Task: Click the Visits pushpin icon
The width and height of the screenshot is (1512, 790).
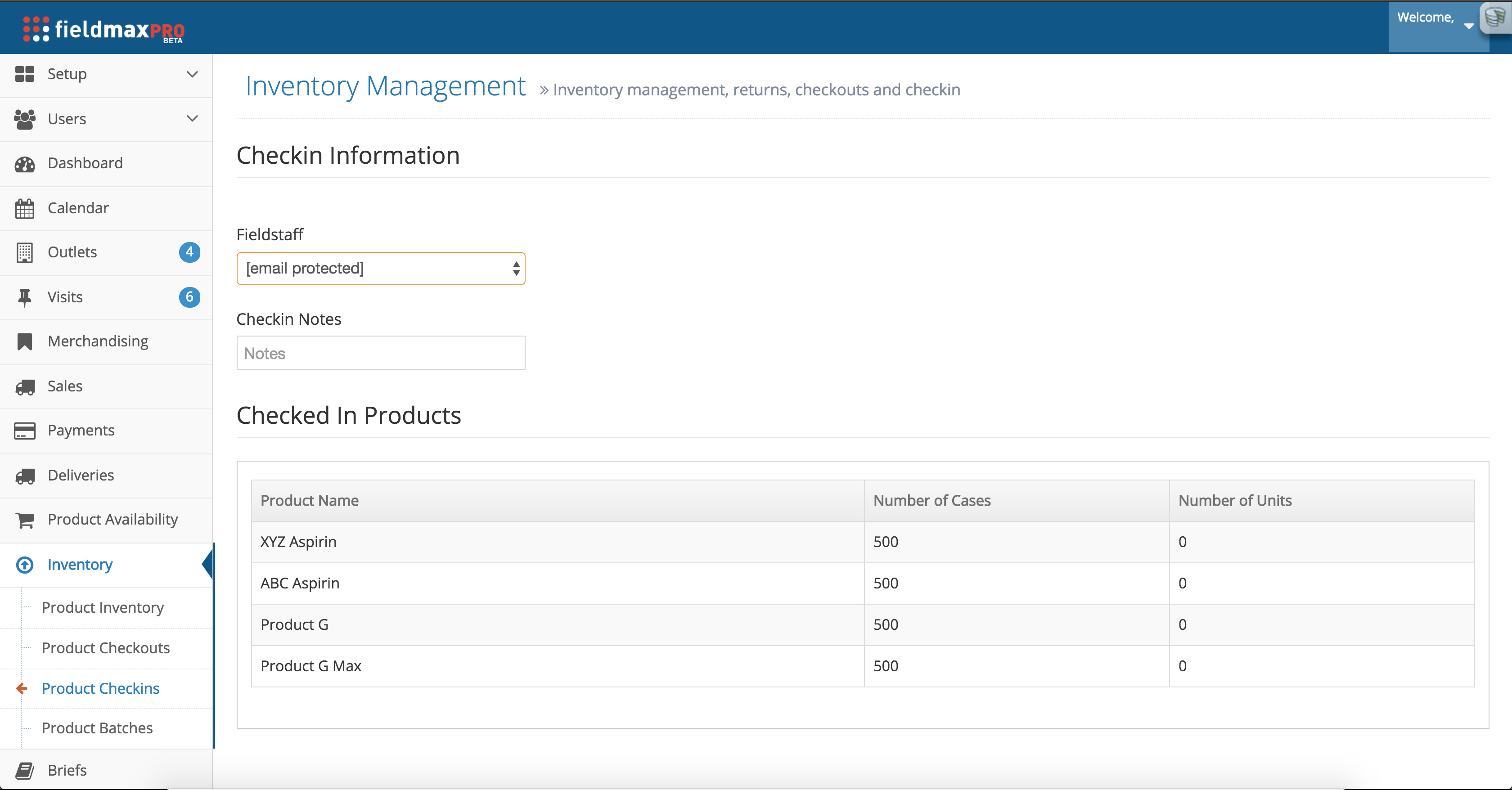Action: click(x=25, y=297)
